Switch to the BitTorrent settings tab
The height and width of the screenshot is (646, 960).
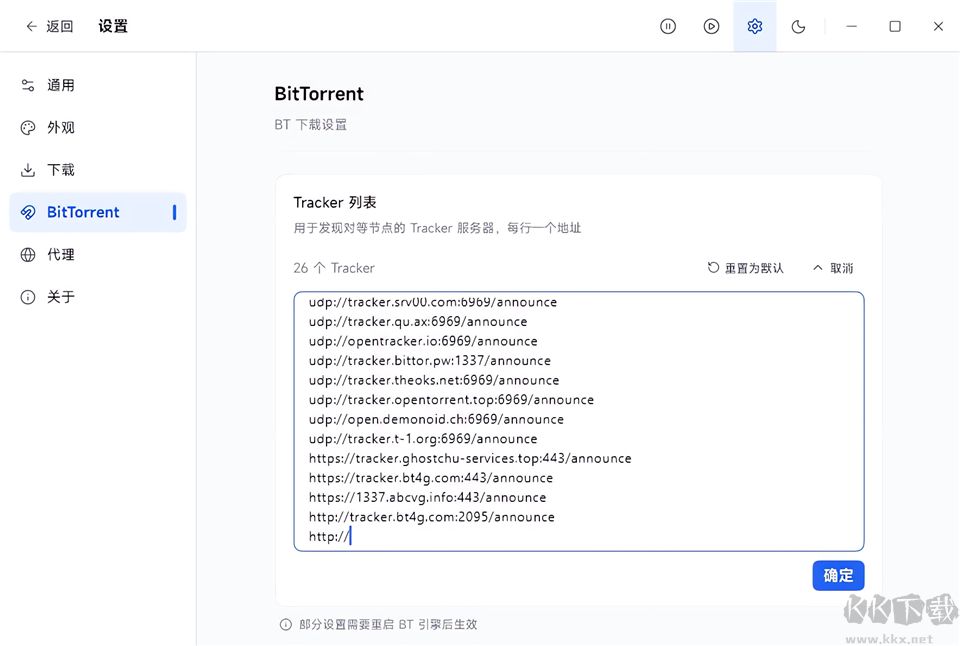pos(80,211)
